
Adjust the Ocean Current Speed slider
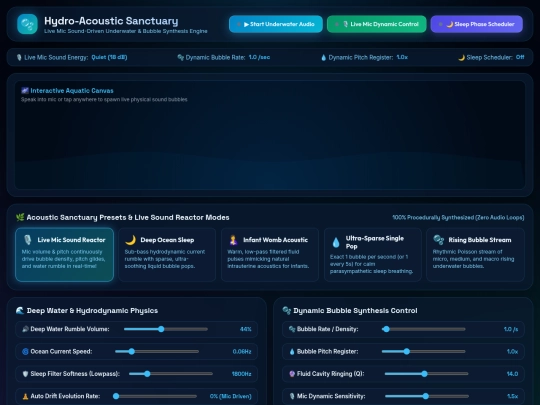point(157,352)
